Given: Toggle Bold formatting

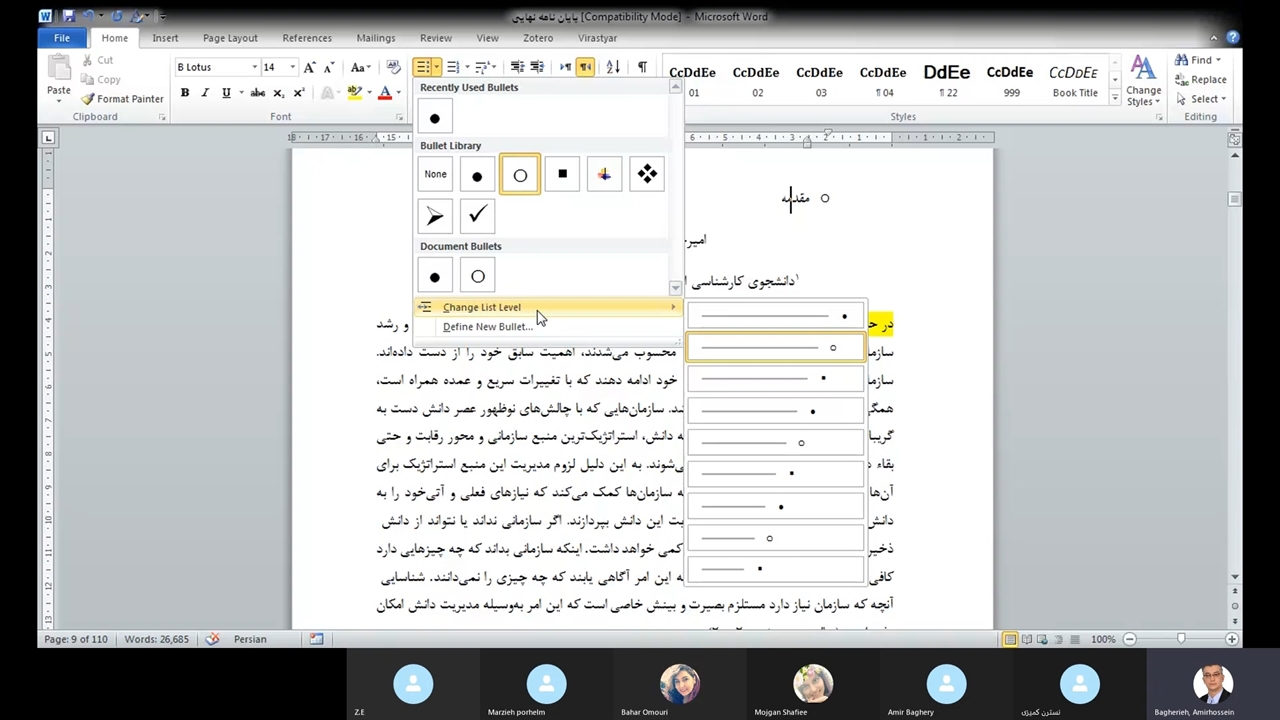Looking at the screenshot, I should (185, 93).
